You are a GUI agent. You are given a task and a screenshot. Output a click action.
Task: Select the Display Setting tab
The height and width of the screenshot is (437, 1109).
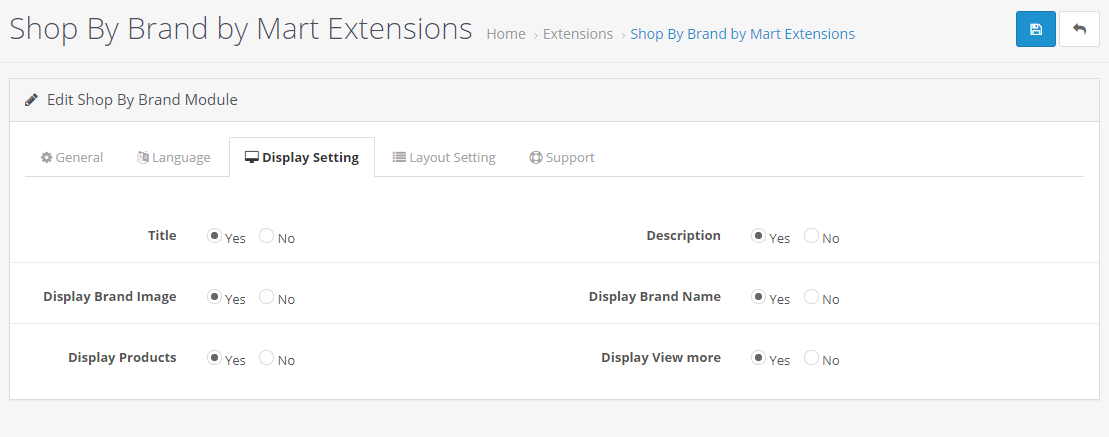pos(302,157)
